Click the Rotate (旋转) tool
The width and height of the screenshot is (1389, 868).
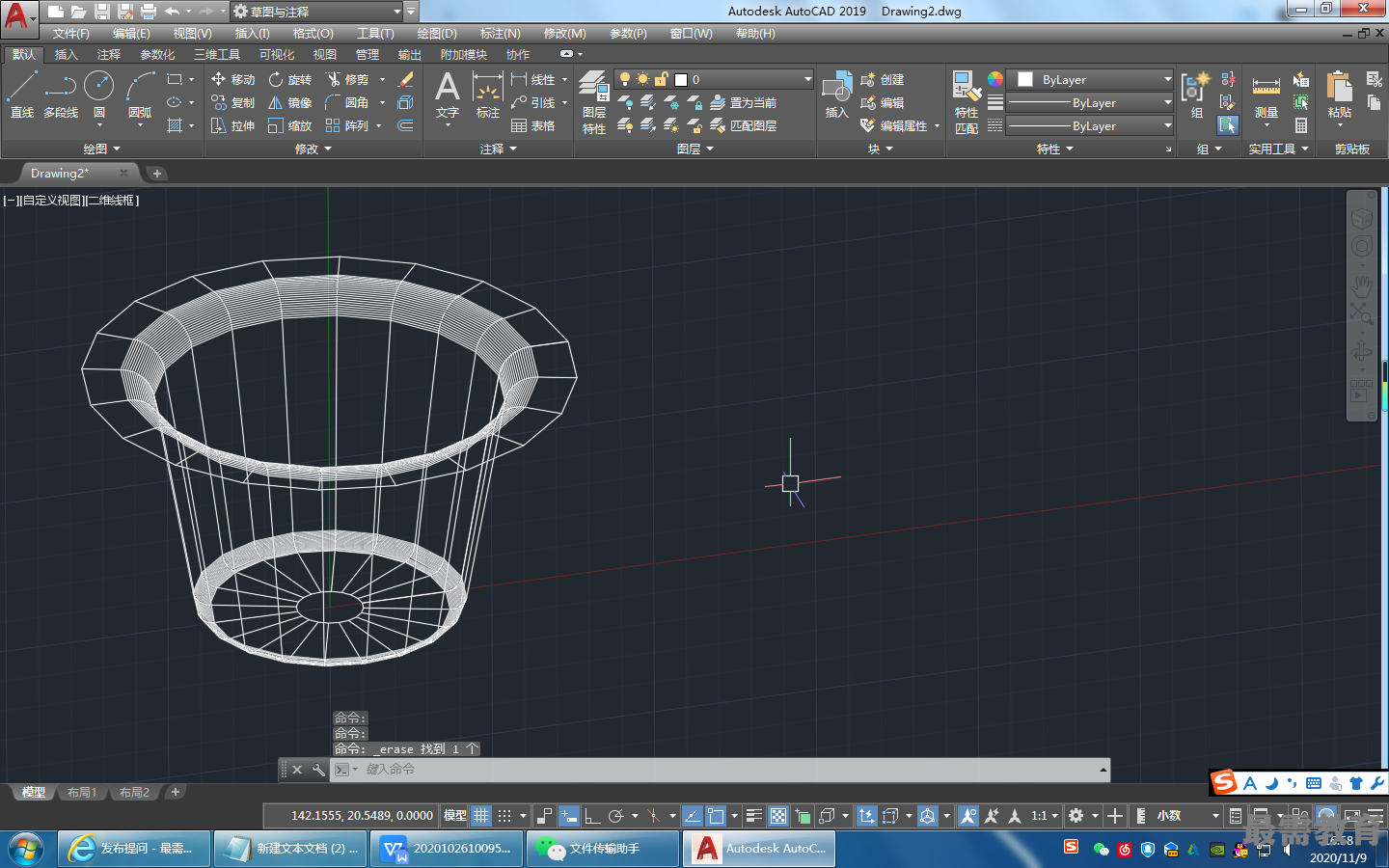click(289, 79)
